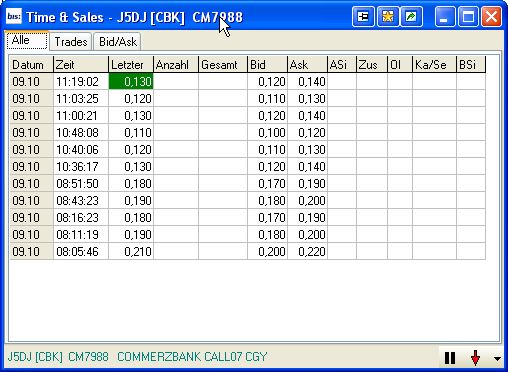The height and width of the screenshot is (372, 508).
Task: Select the time cell 11:19:02
Action: (81, 82)
